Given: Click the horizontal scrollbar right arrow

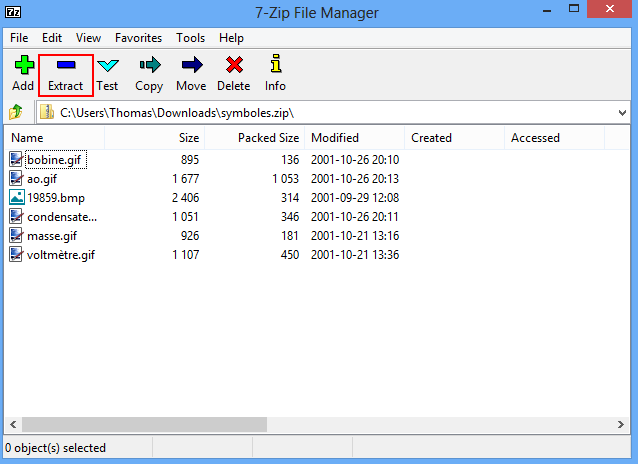Looking at the screenshot, I should 621,425.
